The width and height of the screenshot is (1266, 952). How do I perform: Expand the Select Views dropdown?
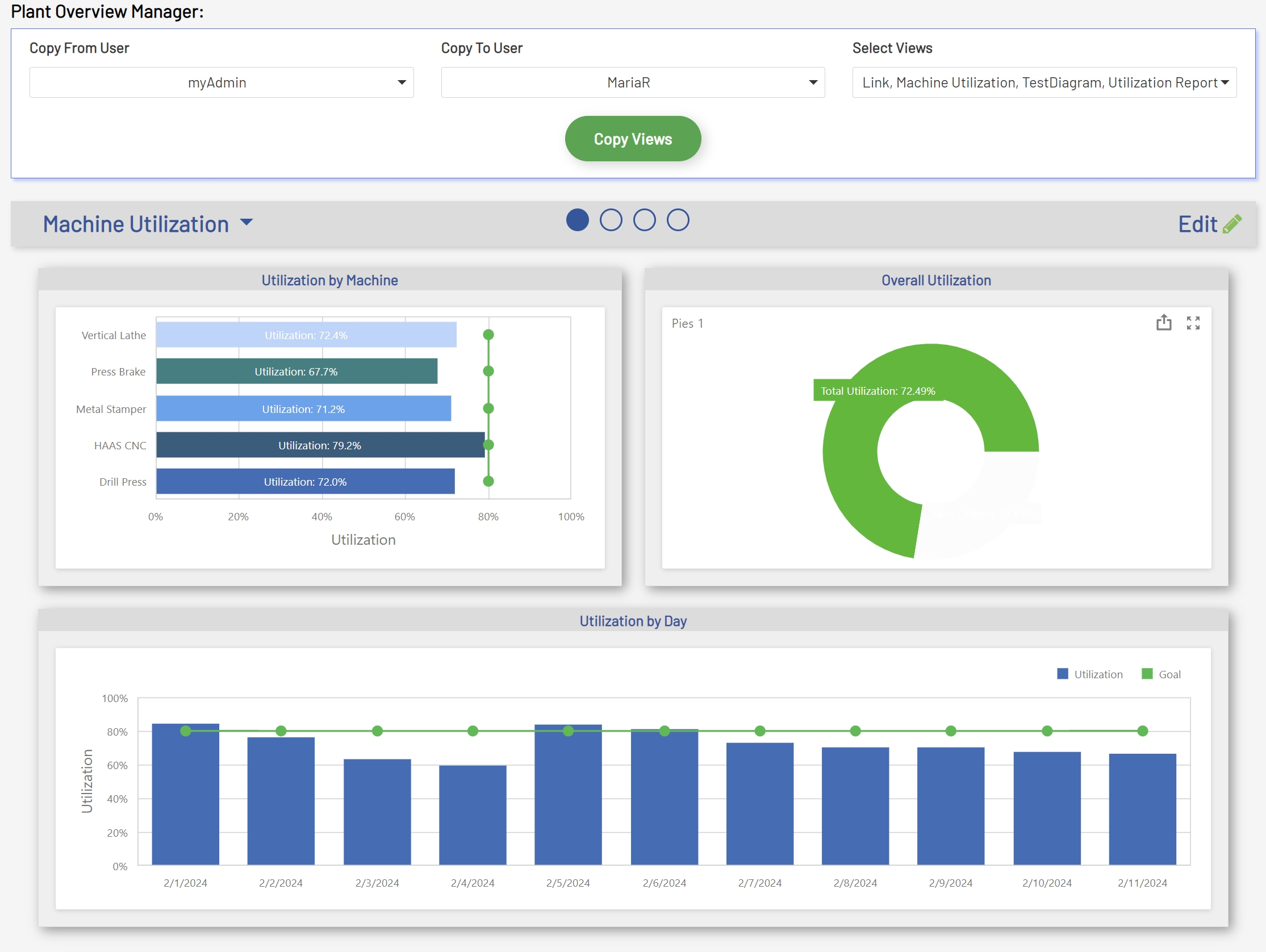tap(1044, 82)
